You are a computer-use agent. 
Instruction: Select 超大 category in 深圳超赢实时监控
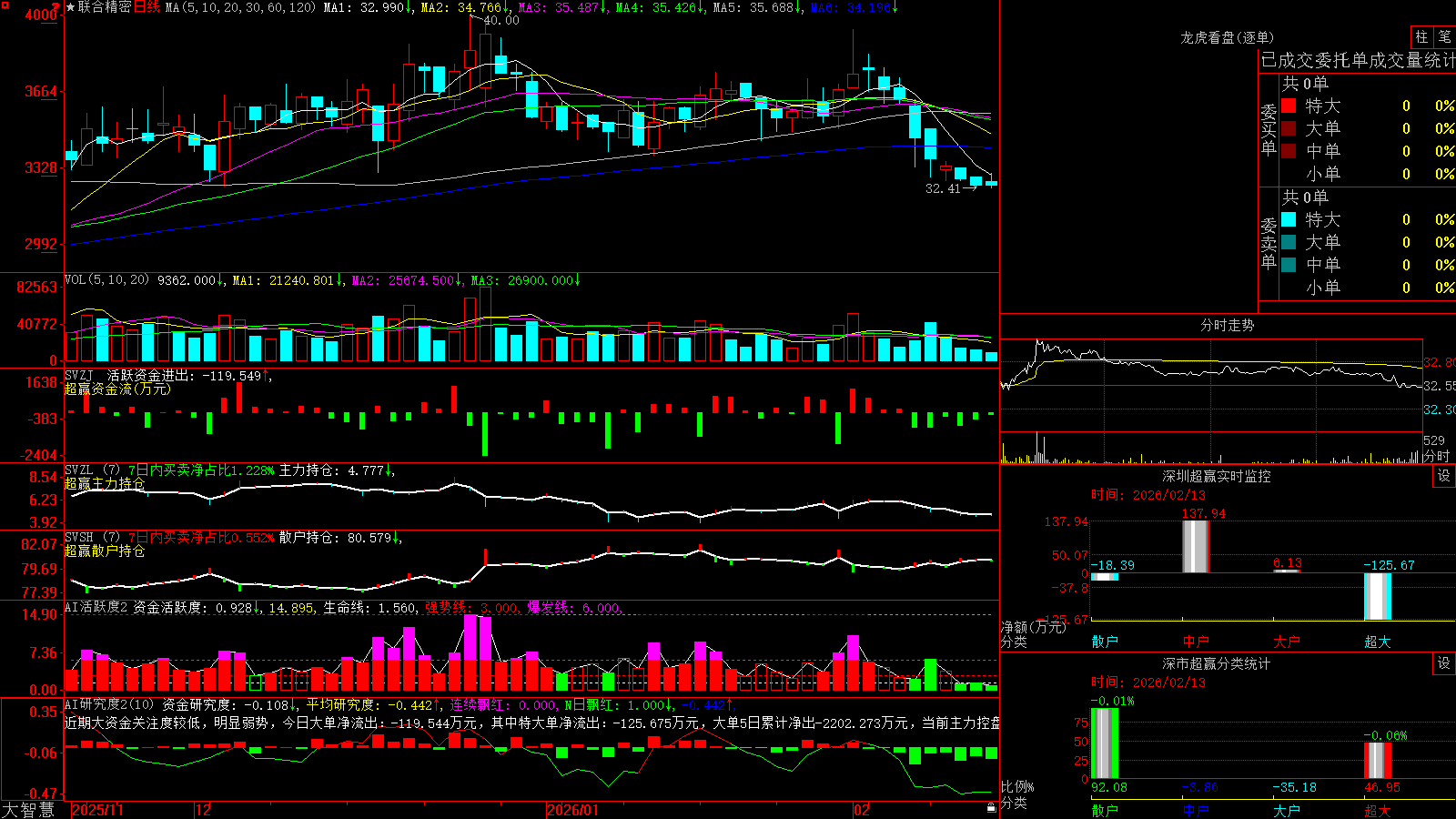pos(1378,642)
